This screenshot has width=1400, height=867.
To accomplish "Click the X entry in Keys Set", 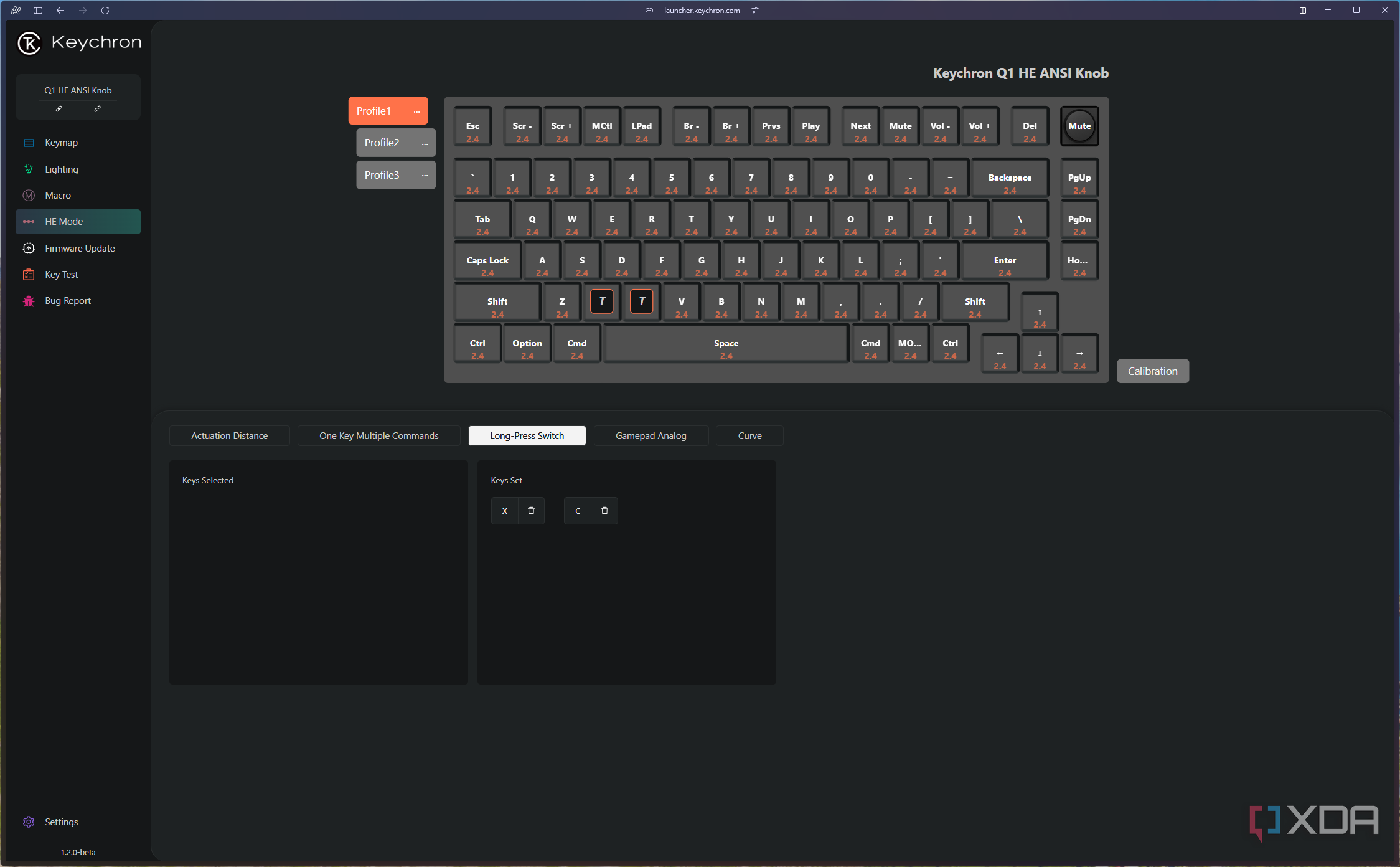I will (505, 511).
